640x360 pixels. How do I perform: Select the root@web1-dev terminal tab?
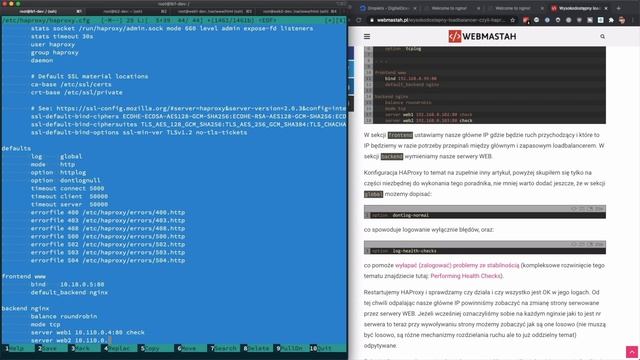click(214, 11)
